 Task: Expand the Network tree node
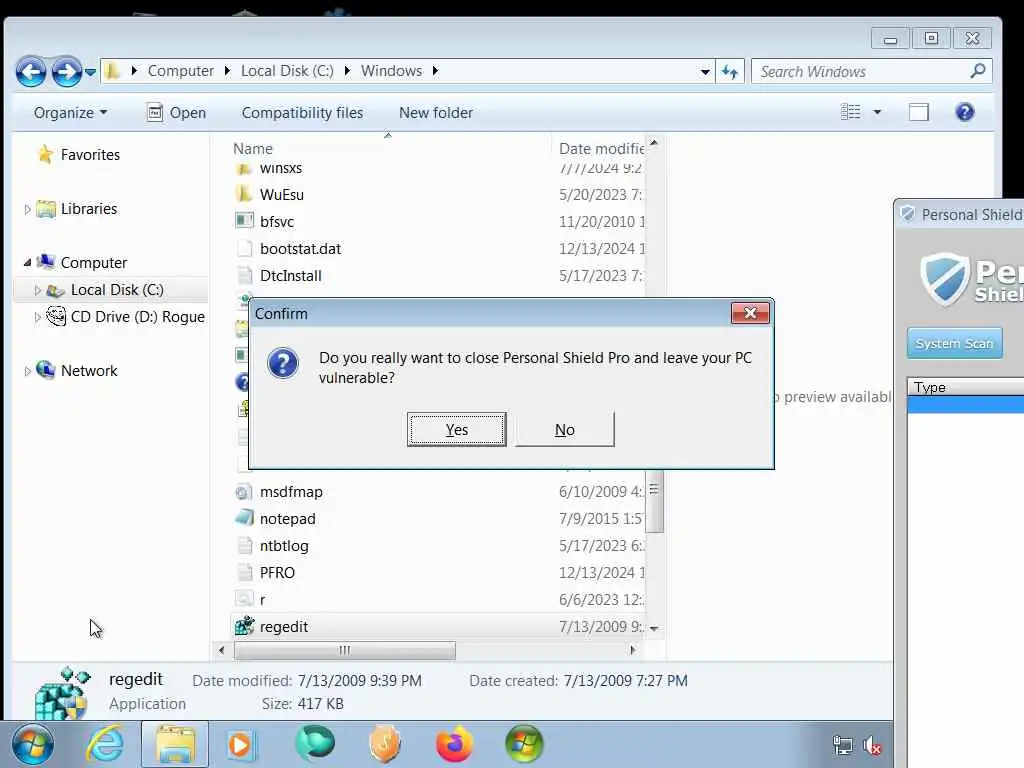tap(27, 371)
